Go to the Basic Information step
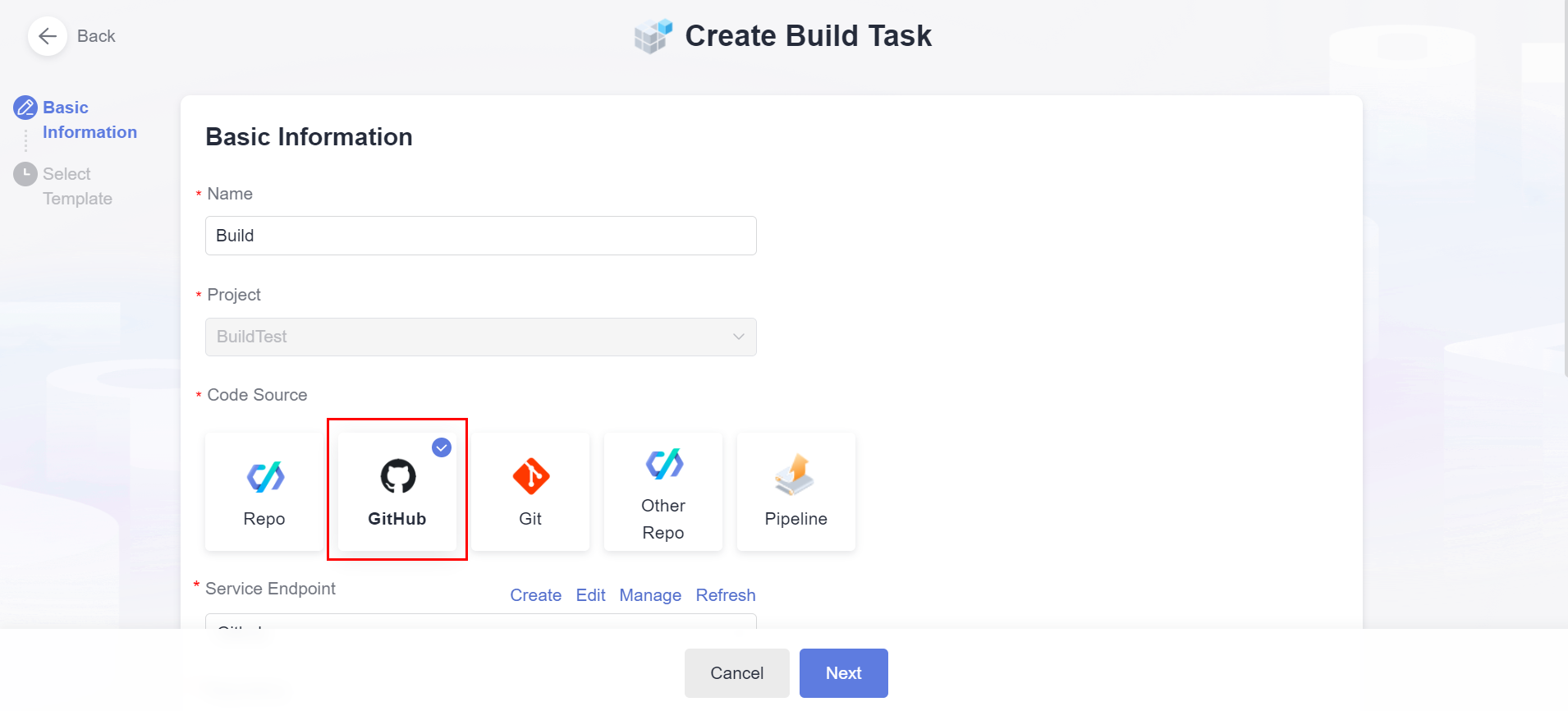The image size is (1568, 711). [x=89, y=120]
